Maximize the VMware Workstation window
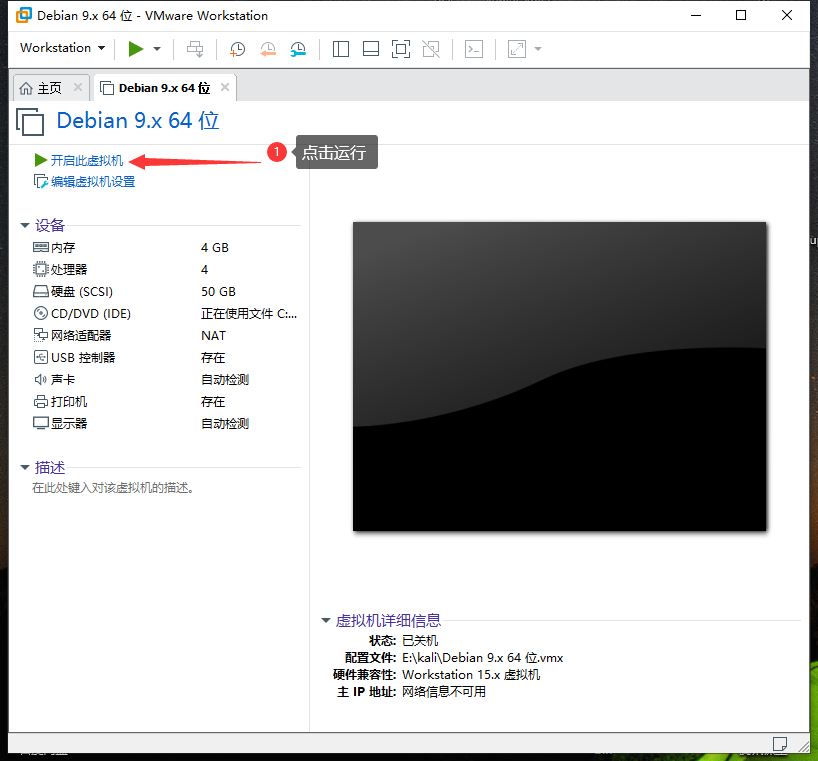 tap(741, 15)
